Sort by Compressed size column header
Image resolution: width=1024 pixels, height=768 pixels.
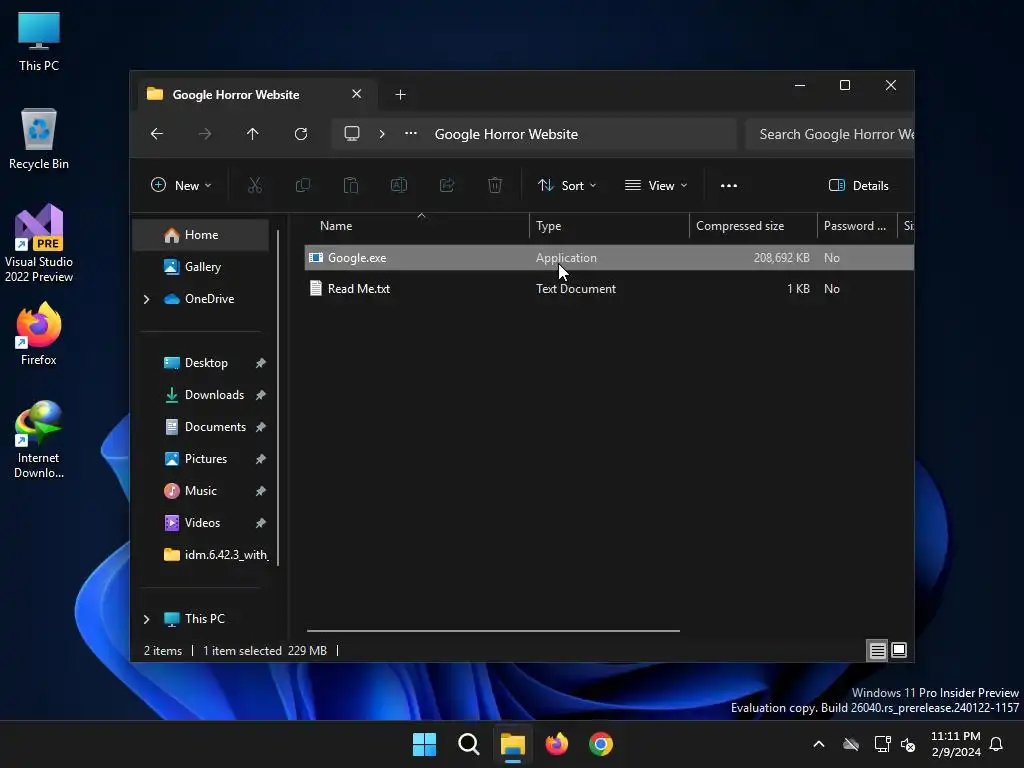point(753,226)
